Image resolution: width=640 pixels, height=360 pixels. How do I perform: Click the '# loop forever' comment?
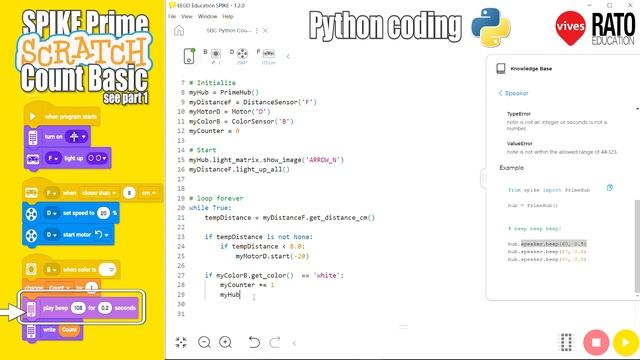pyautogui.click(x=216, y=198)
